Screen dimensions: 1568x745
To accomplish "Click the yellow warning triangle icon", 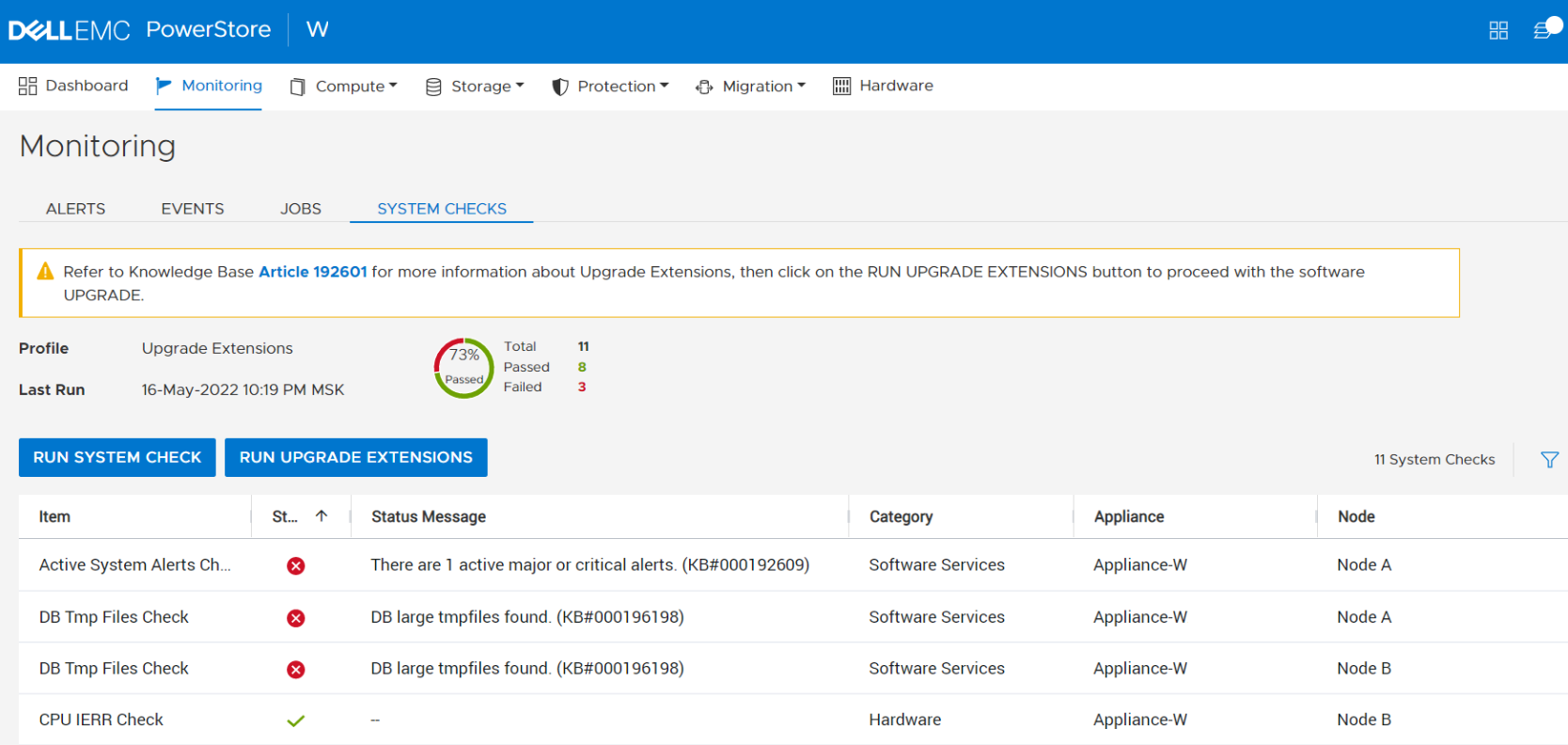I will [x=45, y=272].
